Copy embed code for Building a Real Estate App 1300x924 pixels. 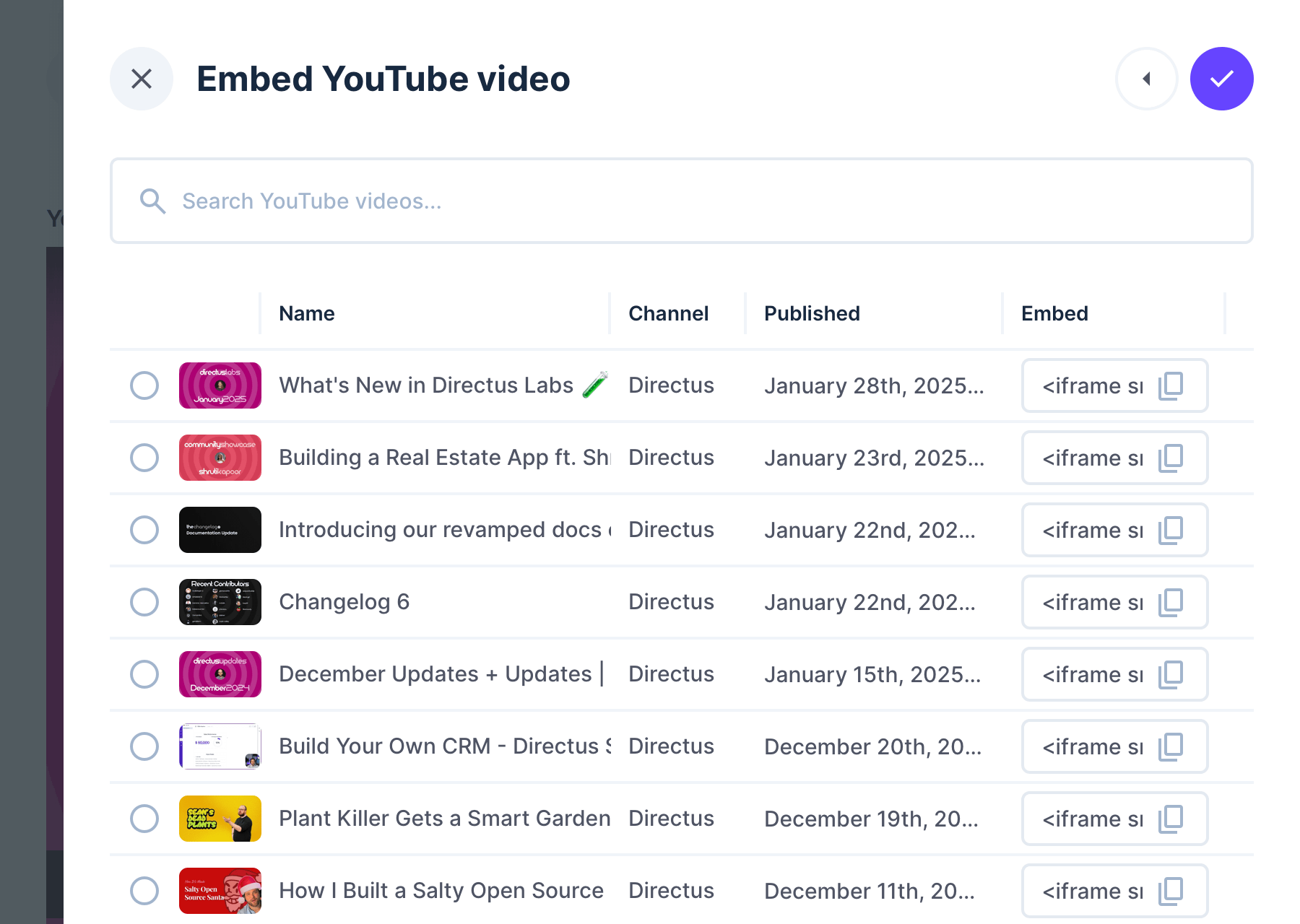[1171, 458]
